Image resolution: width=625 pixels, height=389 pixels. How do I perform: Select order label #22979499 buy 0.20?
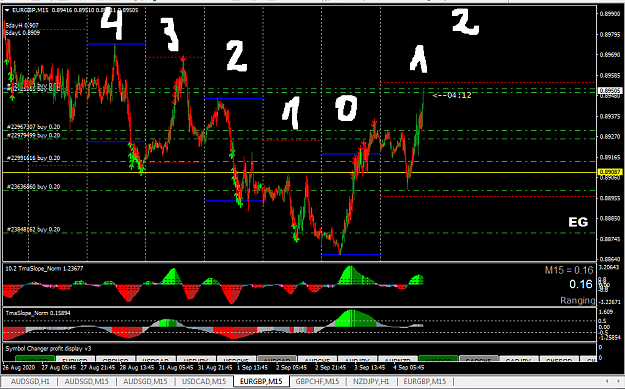[33, 136]
